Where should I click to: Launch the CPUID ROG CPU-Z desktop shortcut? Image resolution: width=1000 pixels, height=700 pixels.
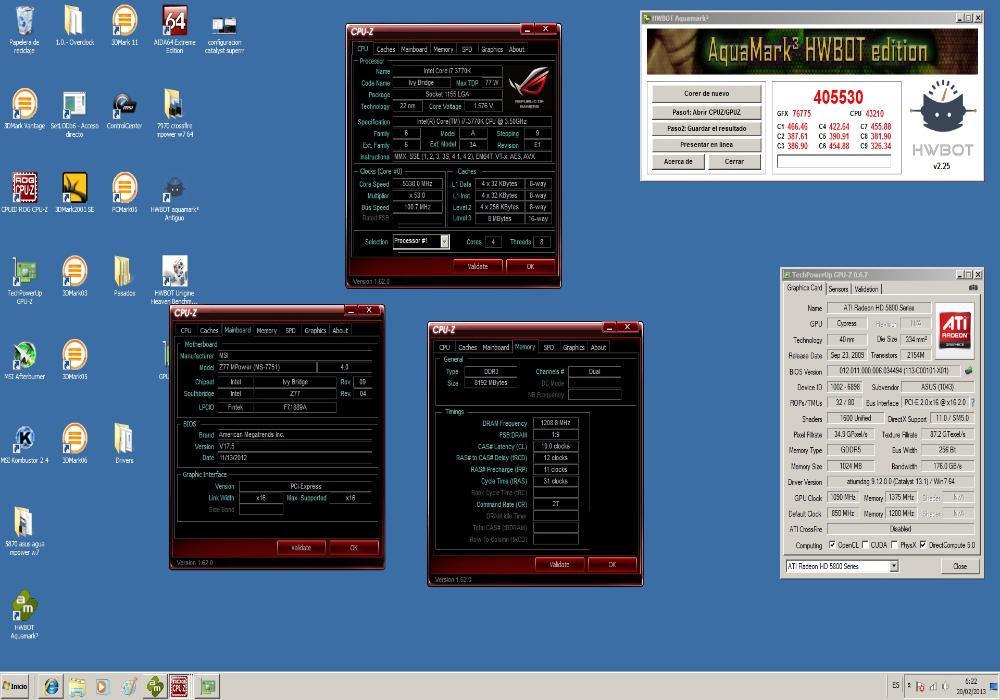pyautogui.click(x=24, y=192)
